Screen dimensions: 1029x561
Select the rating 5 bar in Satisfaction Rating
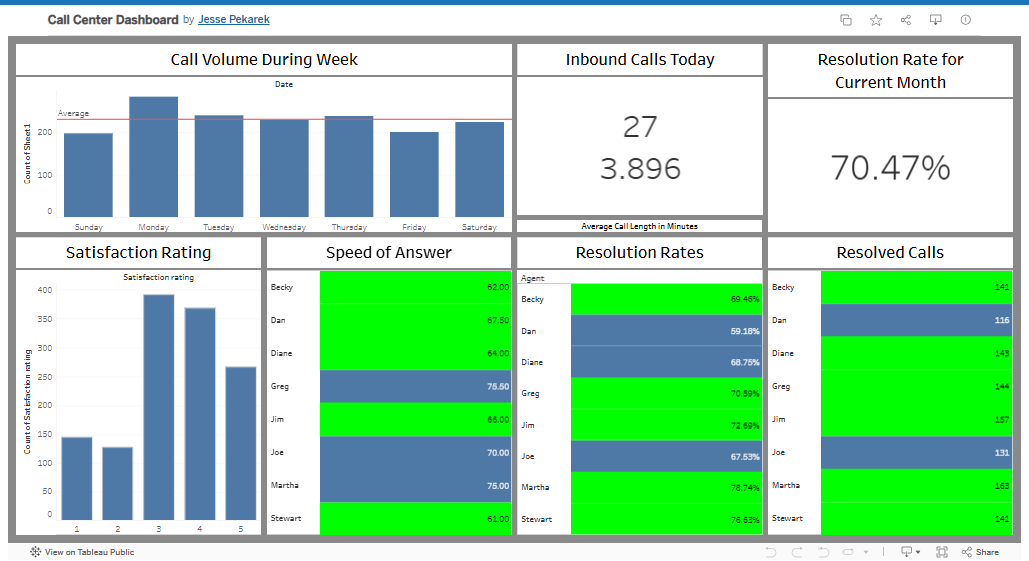coord(241,443)
